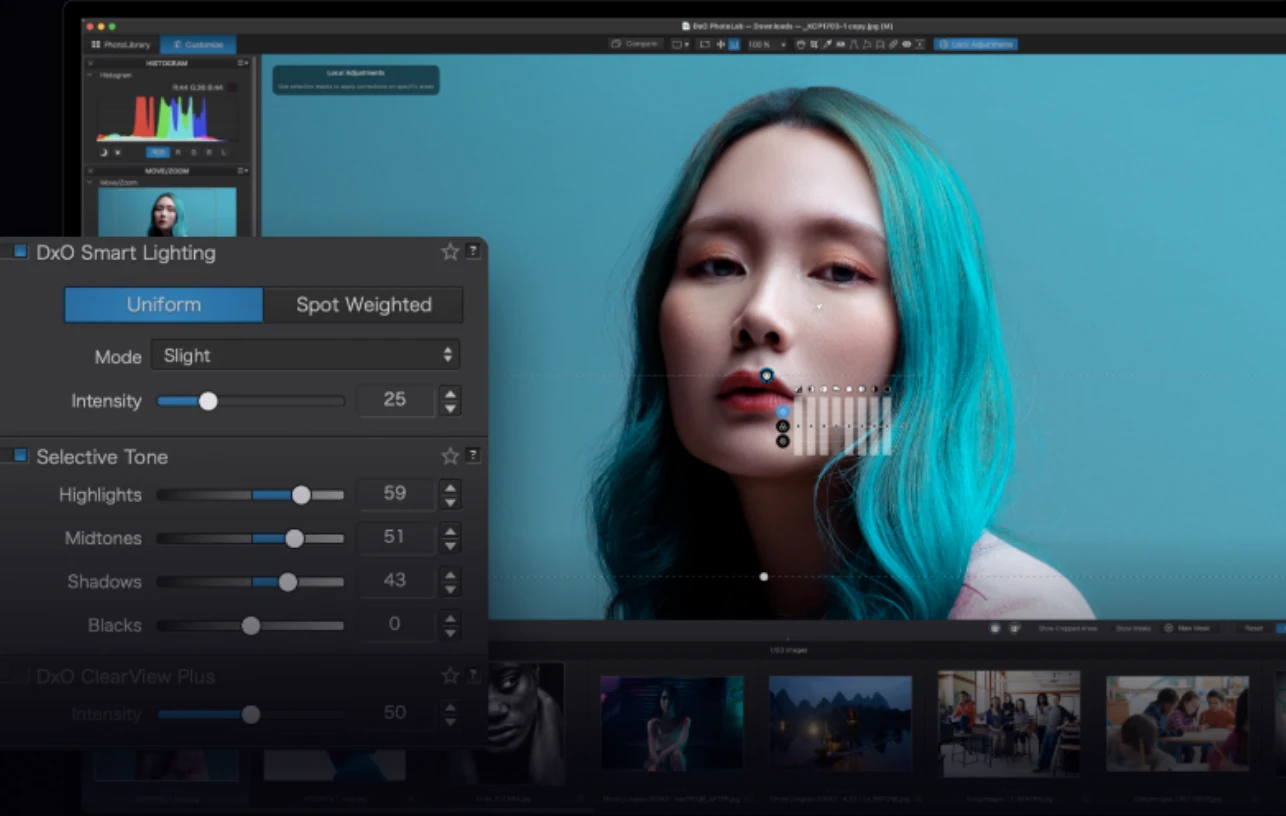The width and height of the screenshot is (1286, 816).
Task: Toggle the Selective Tone enable checkbox
Action: [x=20, y=456]
